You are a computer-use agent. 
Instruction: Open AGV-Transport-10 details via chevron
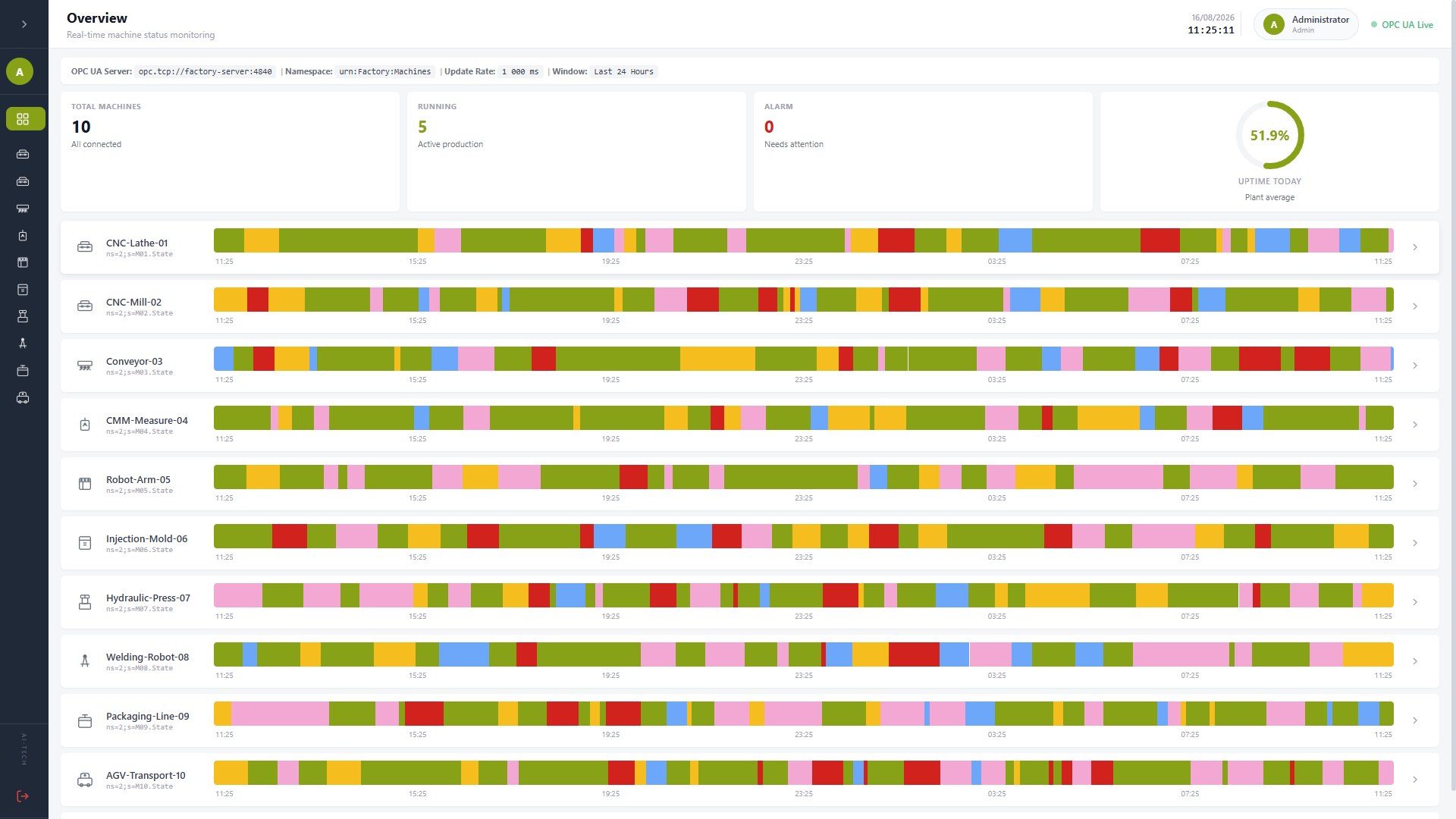(x=1415, y=780)
